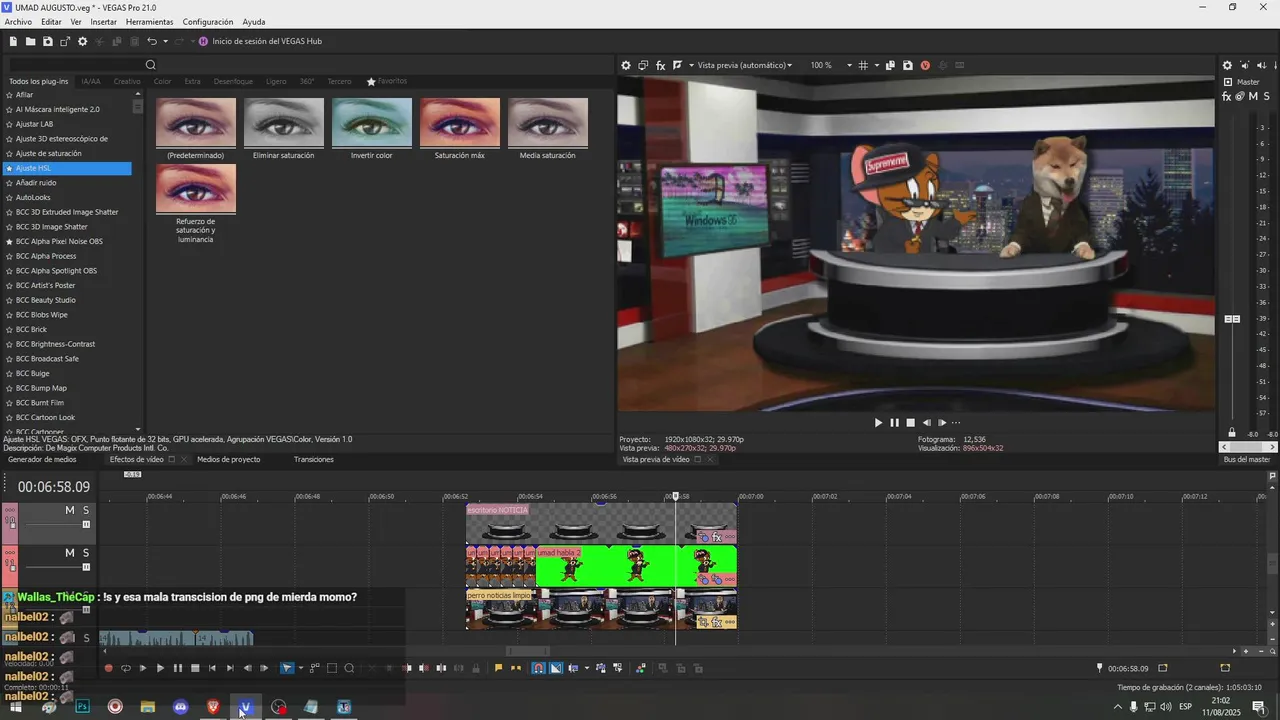1280x720 pixels.
Task: Toggle split screen view in preview
Action: pos(678,65)
